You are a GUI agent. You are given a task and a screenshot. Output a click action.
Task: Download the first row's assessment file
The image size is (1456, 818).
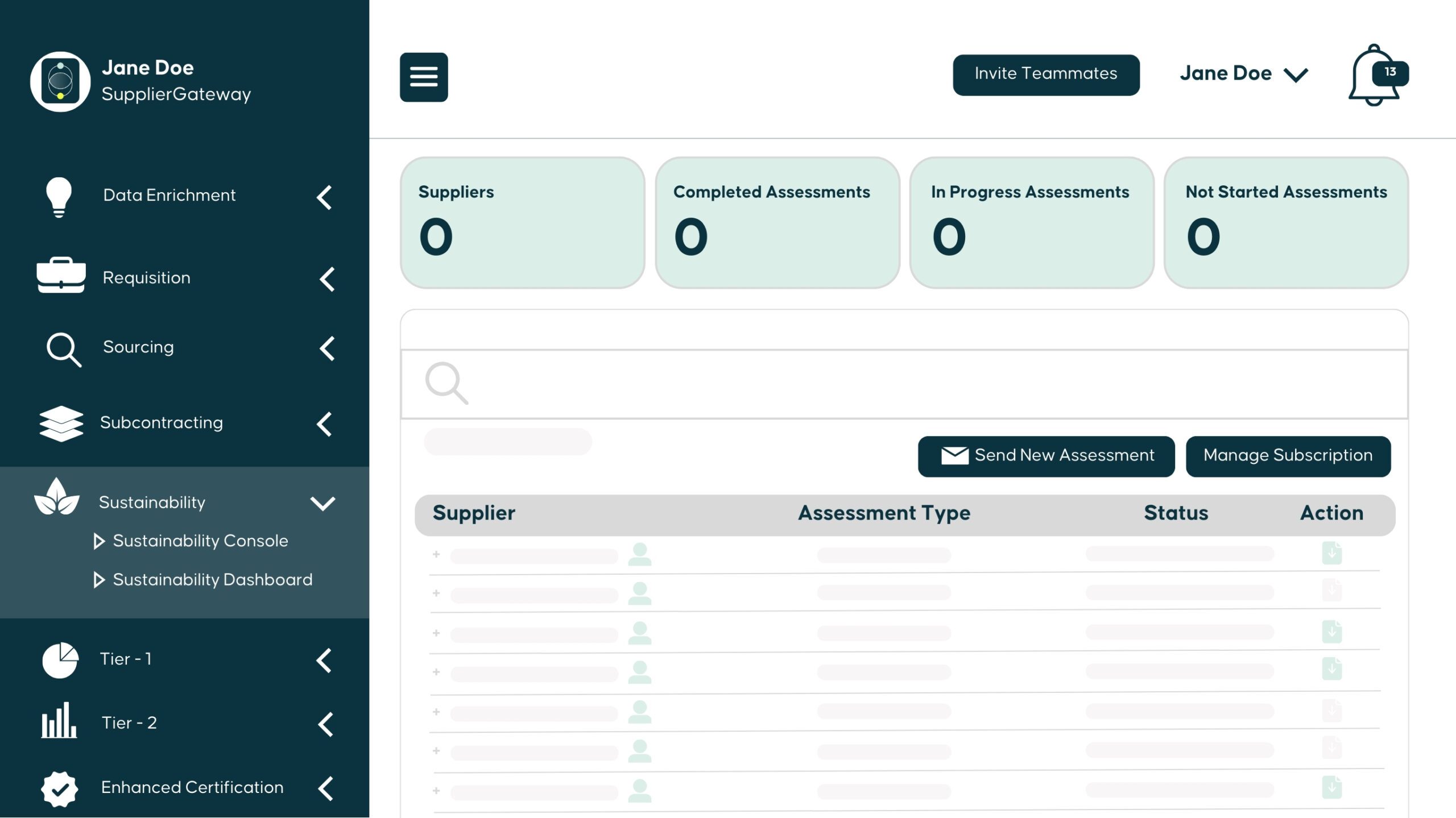pyautogui.click(x=1331, y=553)
